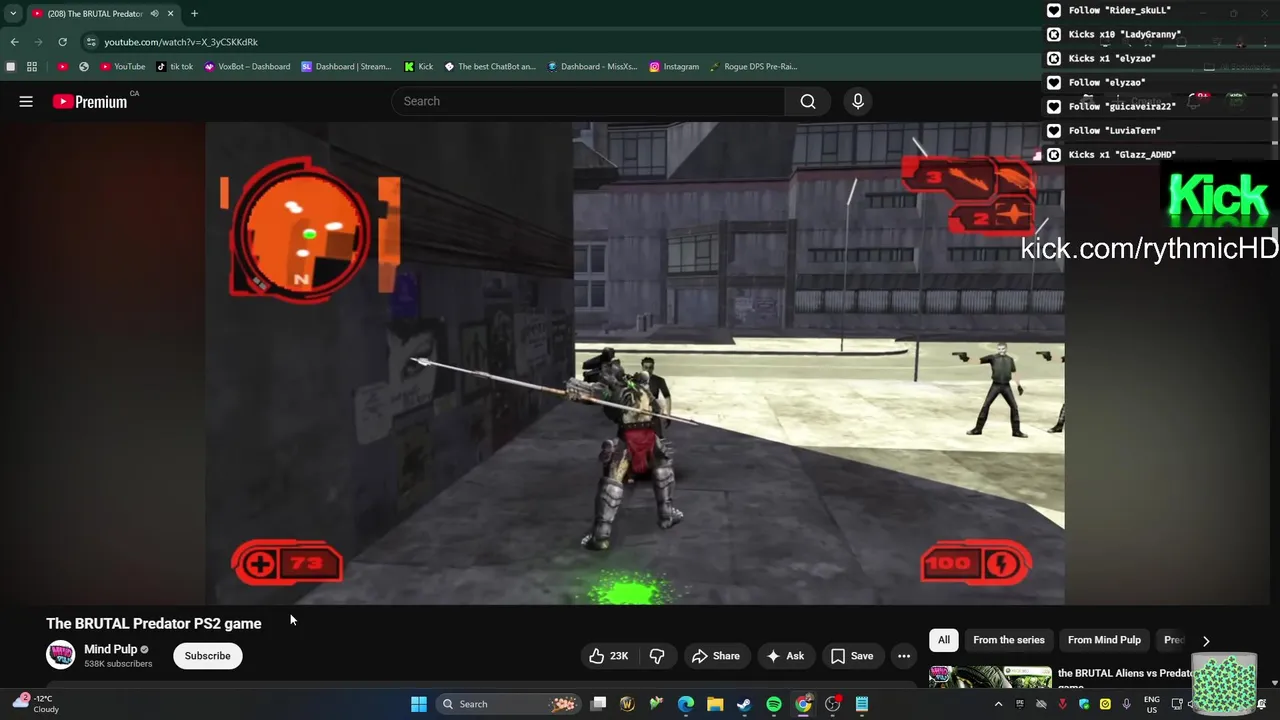Image resolution: width=1280 pixels, height=720 pixels.
Task: View site information icon in address bar
Action: coord(91,42)
